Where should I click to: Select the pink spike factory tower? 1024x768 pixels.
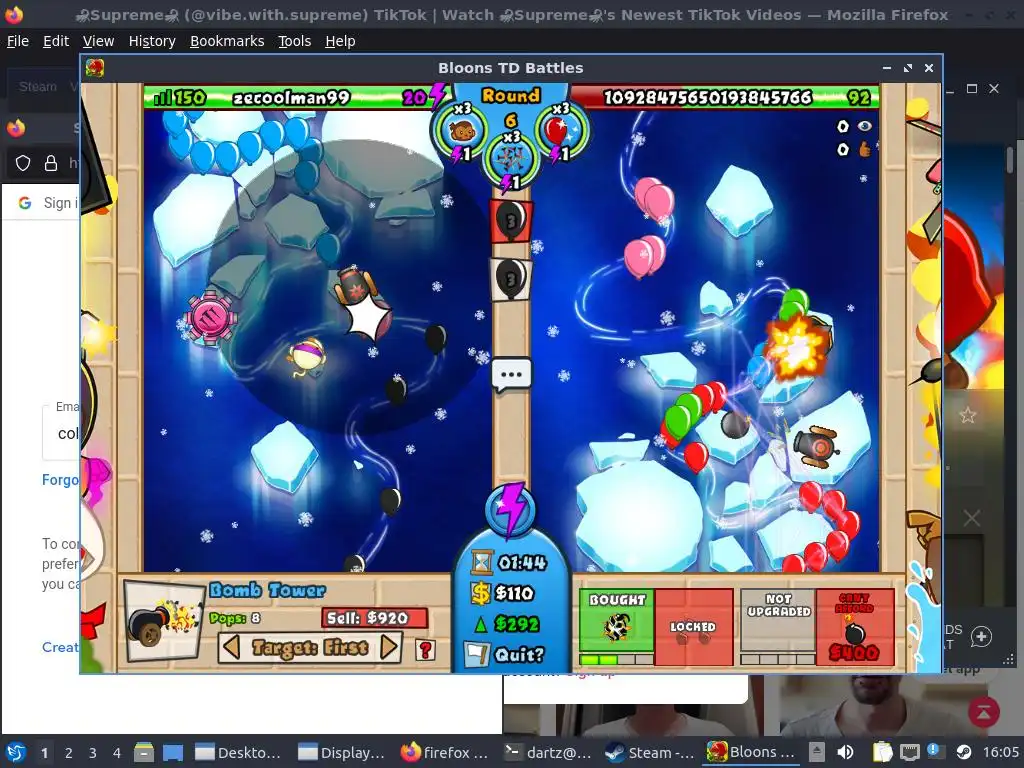[210, 317]
